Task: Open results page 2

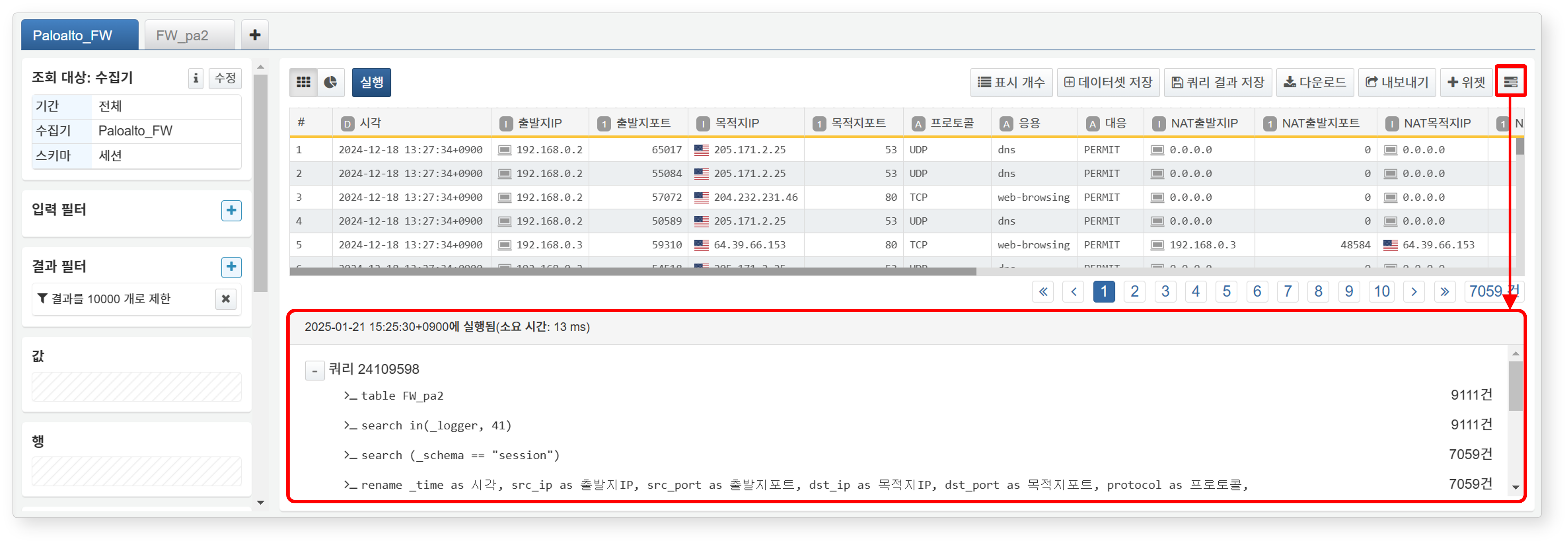Action: point(1135,291)
